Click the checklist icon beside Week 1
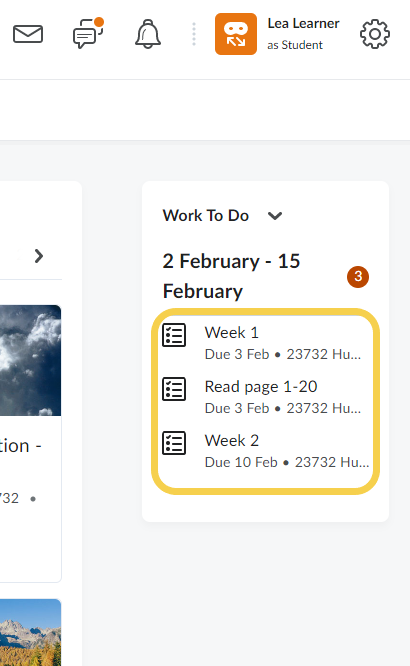410x666 pixels. tap(174, 335)
